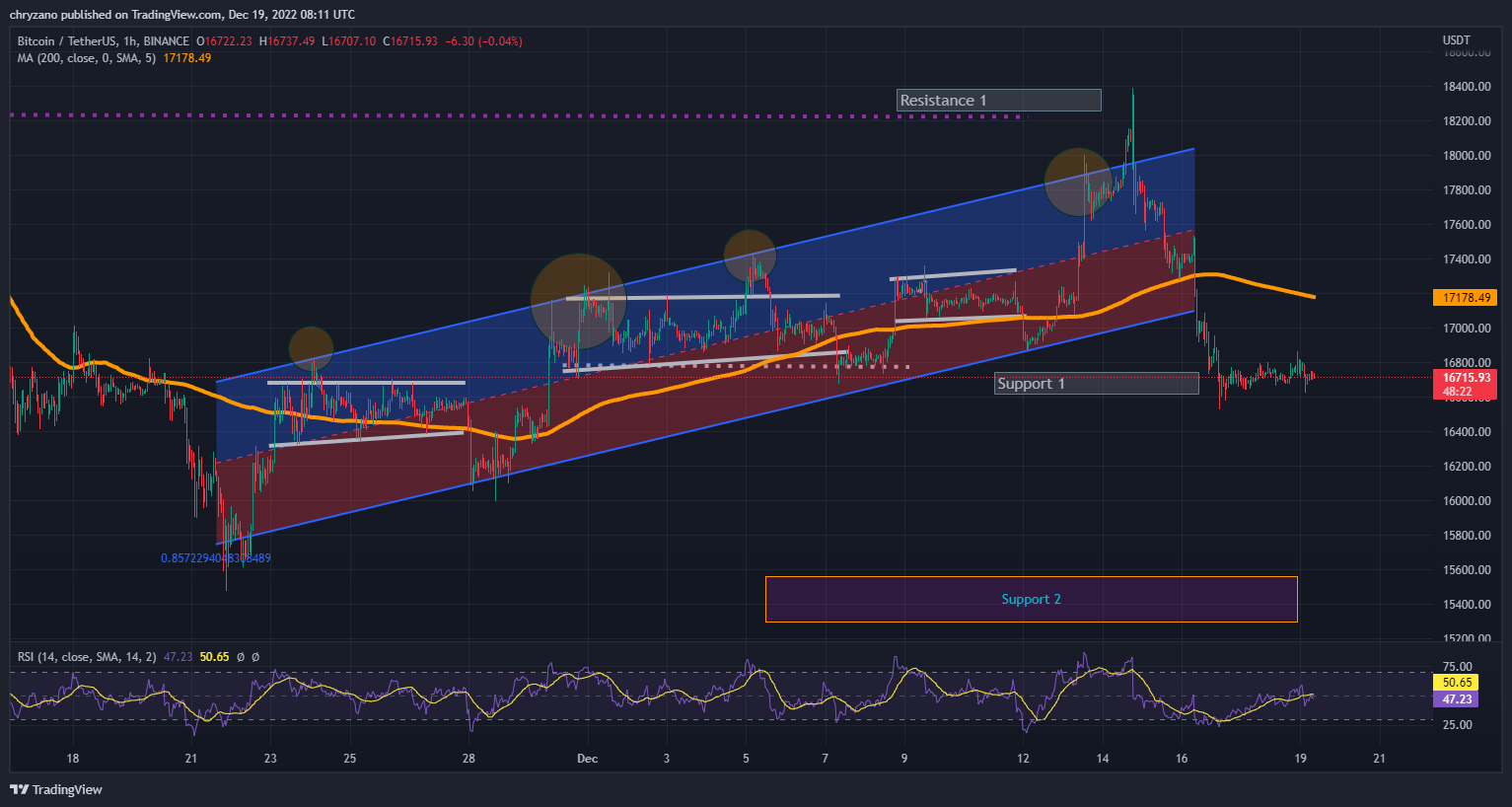Click the Dec label on the time axis

coord(587,759)
